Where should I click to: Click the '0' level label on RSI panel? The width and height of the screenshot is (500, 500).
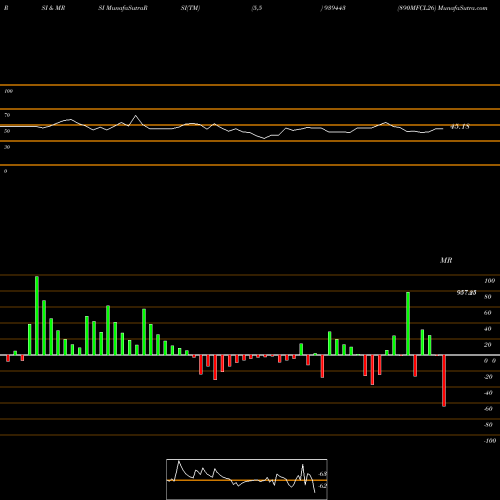5,171
